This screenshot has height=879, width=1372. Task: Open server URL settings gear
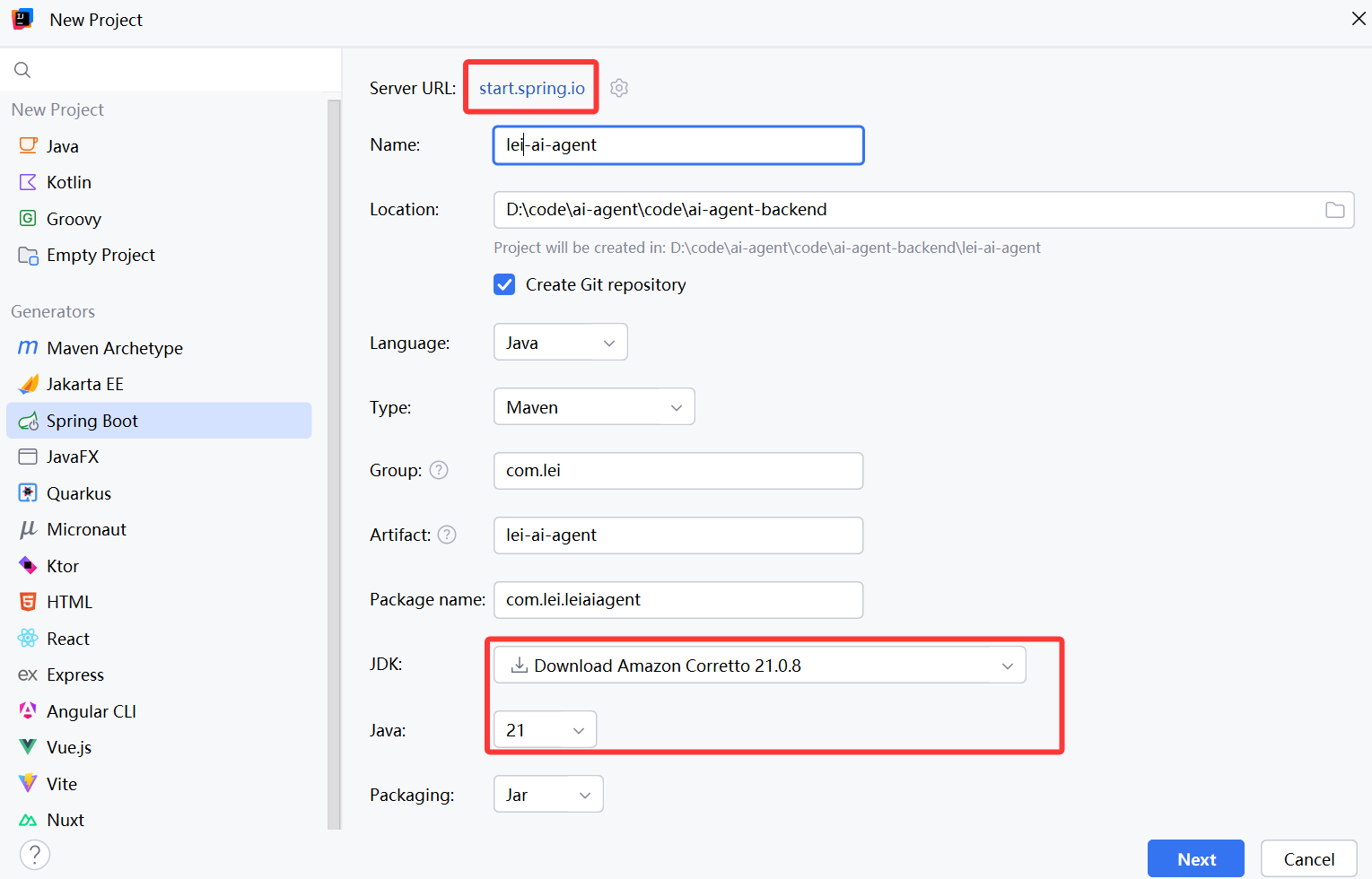pyautogui.click(x=619, y=88)
